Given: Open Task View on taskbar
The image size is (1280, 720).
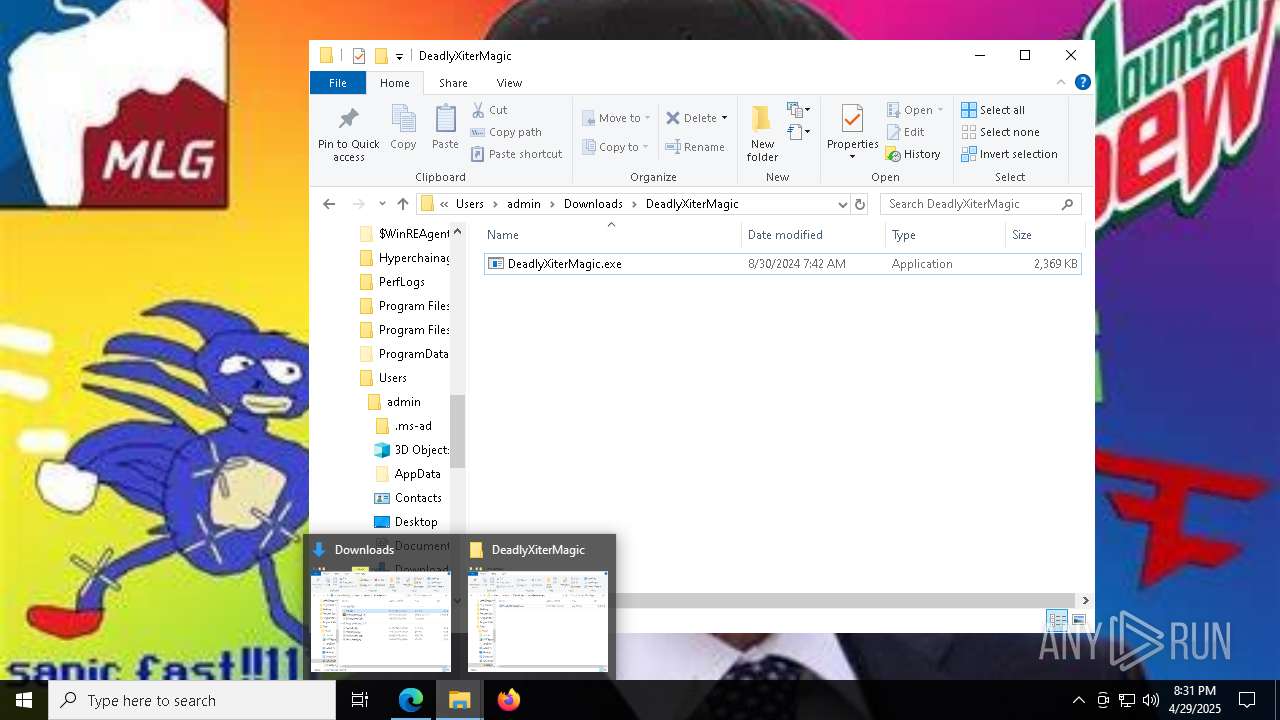Looking at the screenshot, I should tap(360, 700).
